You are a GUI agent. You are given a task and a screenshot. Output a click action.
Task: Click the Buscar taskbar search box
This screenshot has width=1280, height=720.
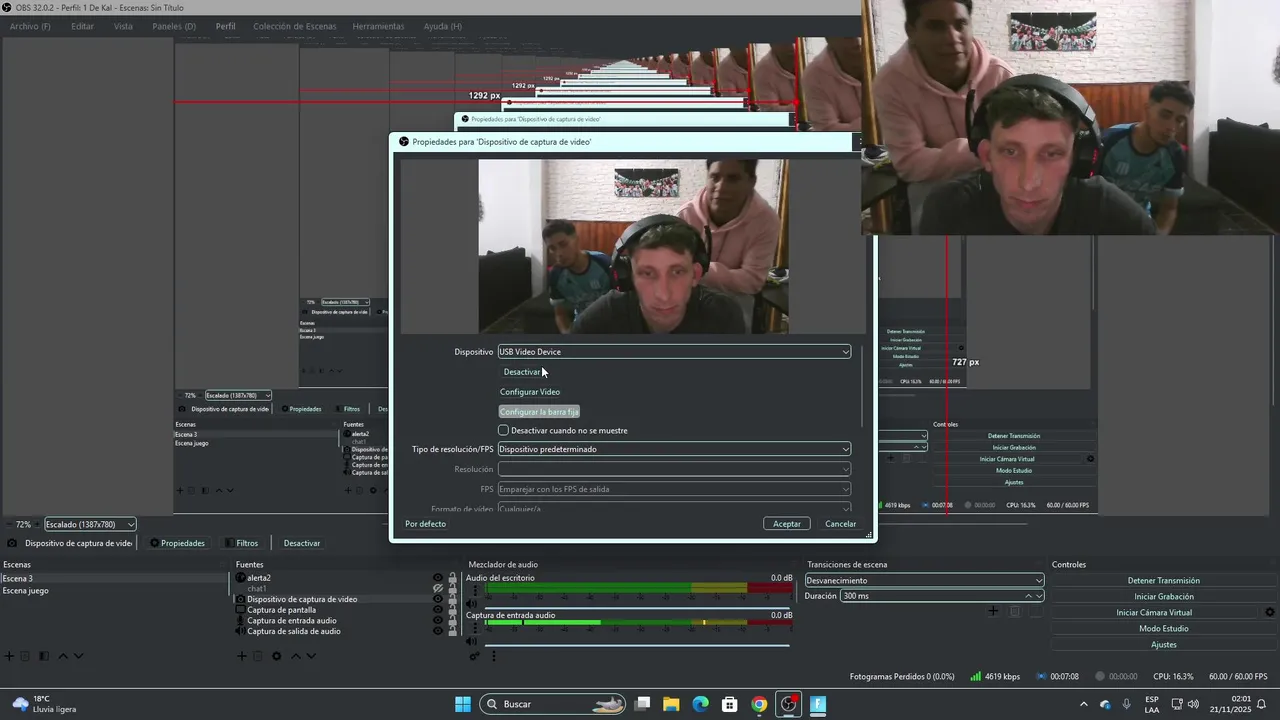pos(552,704)
